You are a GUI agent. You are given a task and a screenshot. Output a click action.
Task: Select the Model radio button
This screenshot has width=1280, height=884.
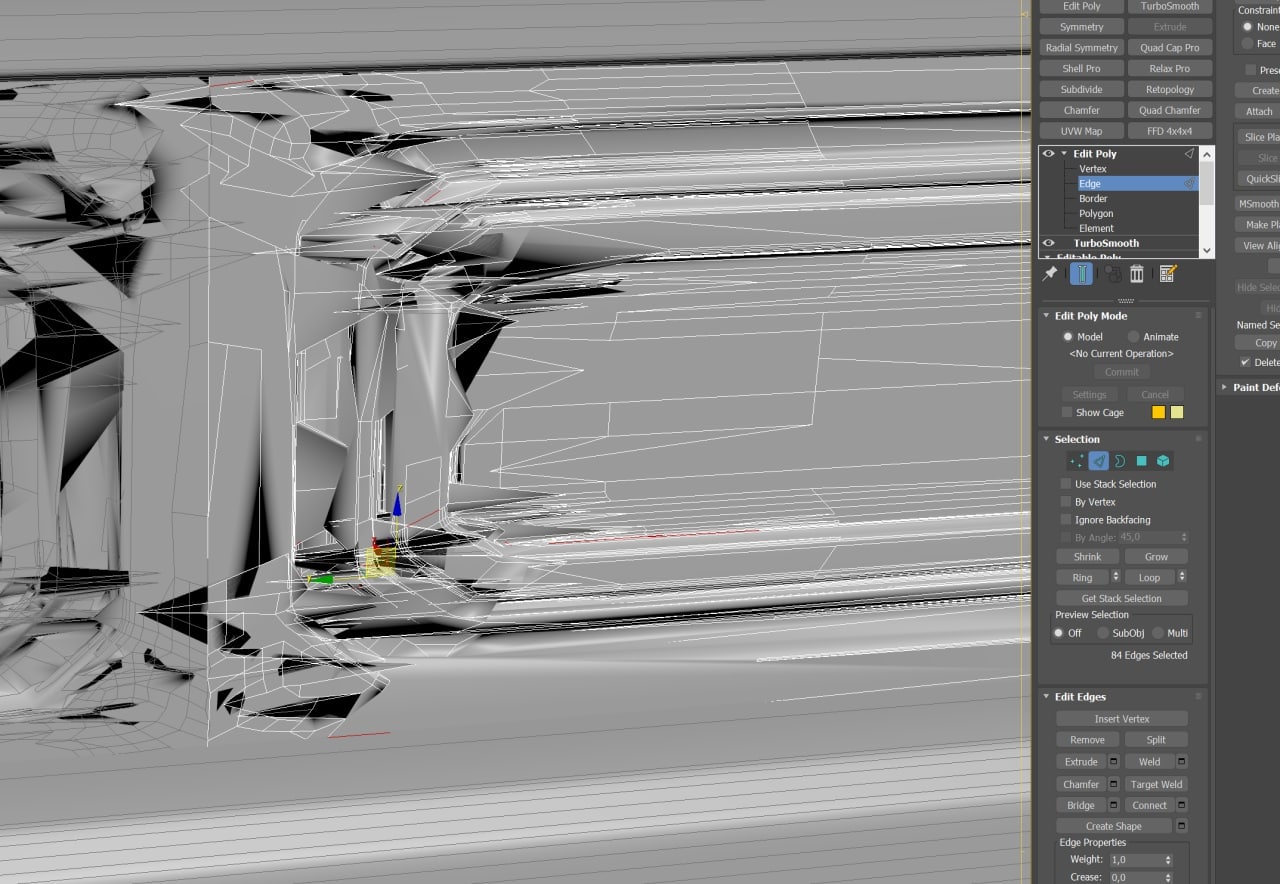pyautogui.click(x=1067, y=337)
